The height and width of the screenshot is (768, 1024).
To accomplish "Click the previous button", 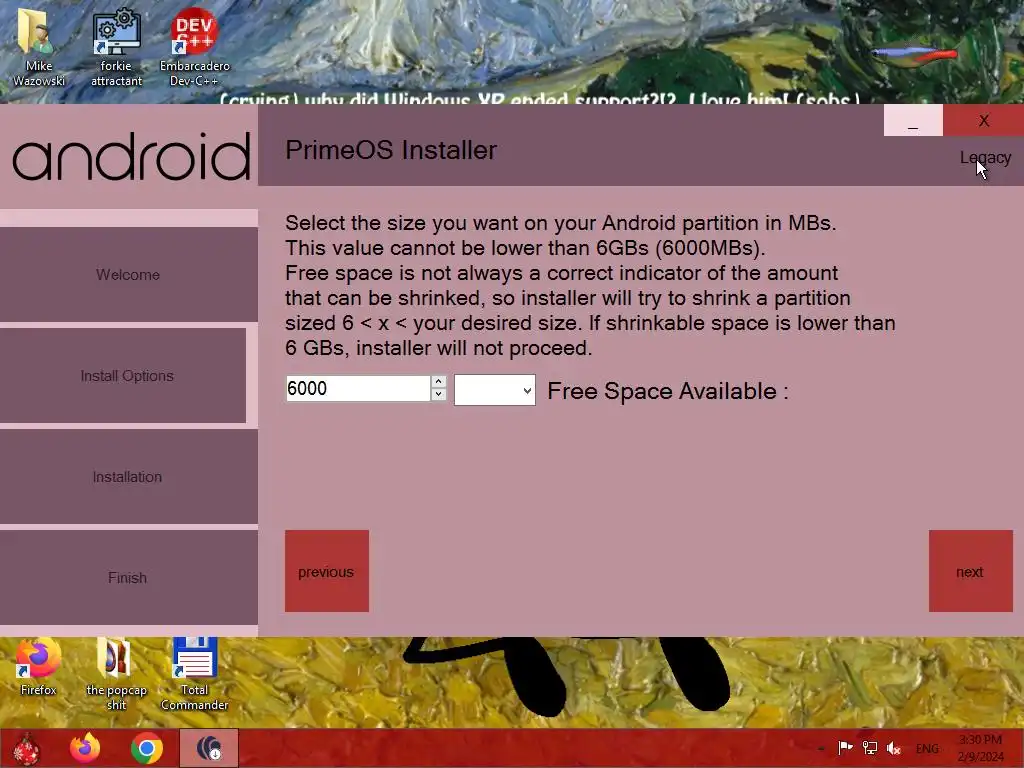I will click(x=327, y=571).
